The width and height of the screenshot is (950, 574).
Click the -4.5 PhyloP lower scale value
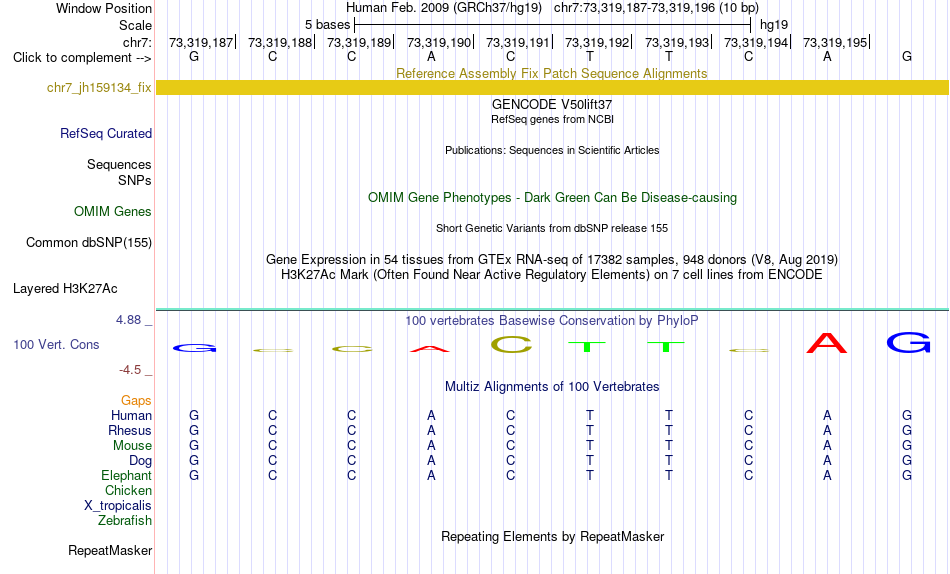[x=130, y=370]
